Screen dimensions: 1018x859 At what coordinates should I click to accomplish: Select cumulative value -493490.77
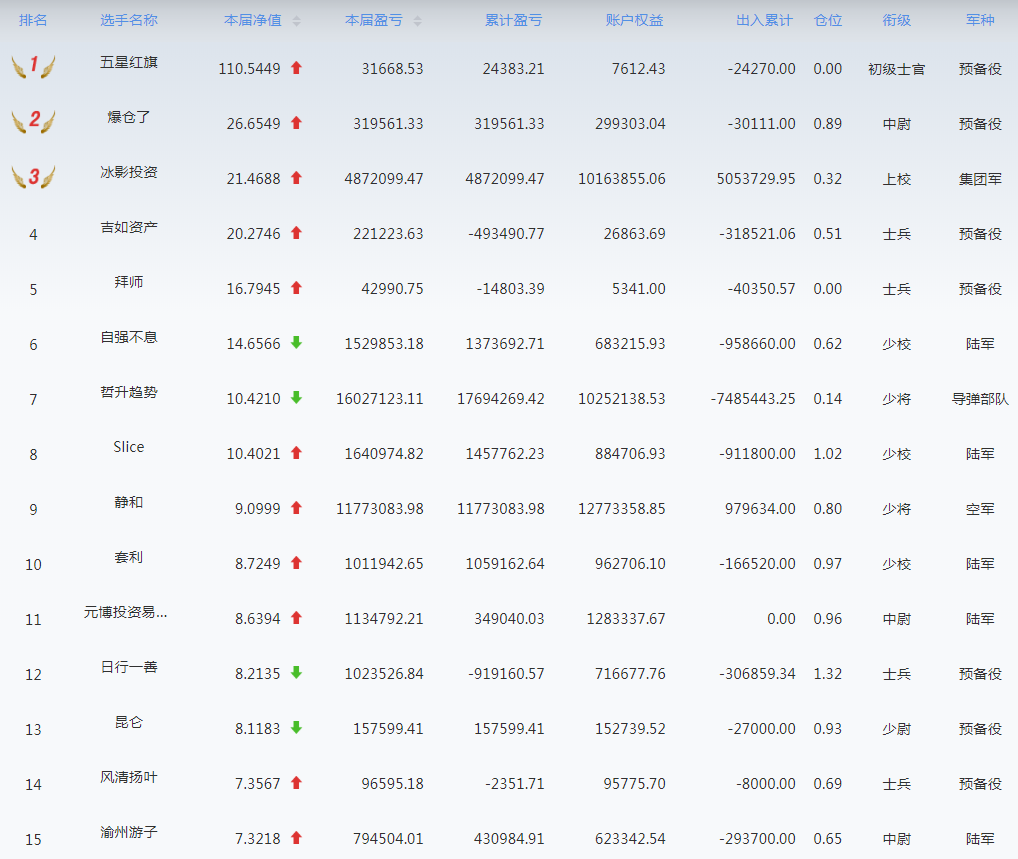click(506, 234)
